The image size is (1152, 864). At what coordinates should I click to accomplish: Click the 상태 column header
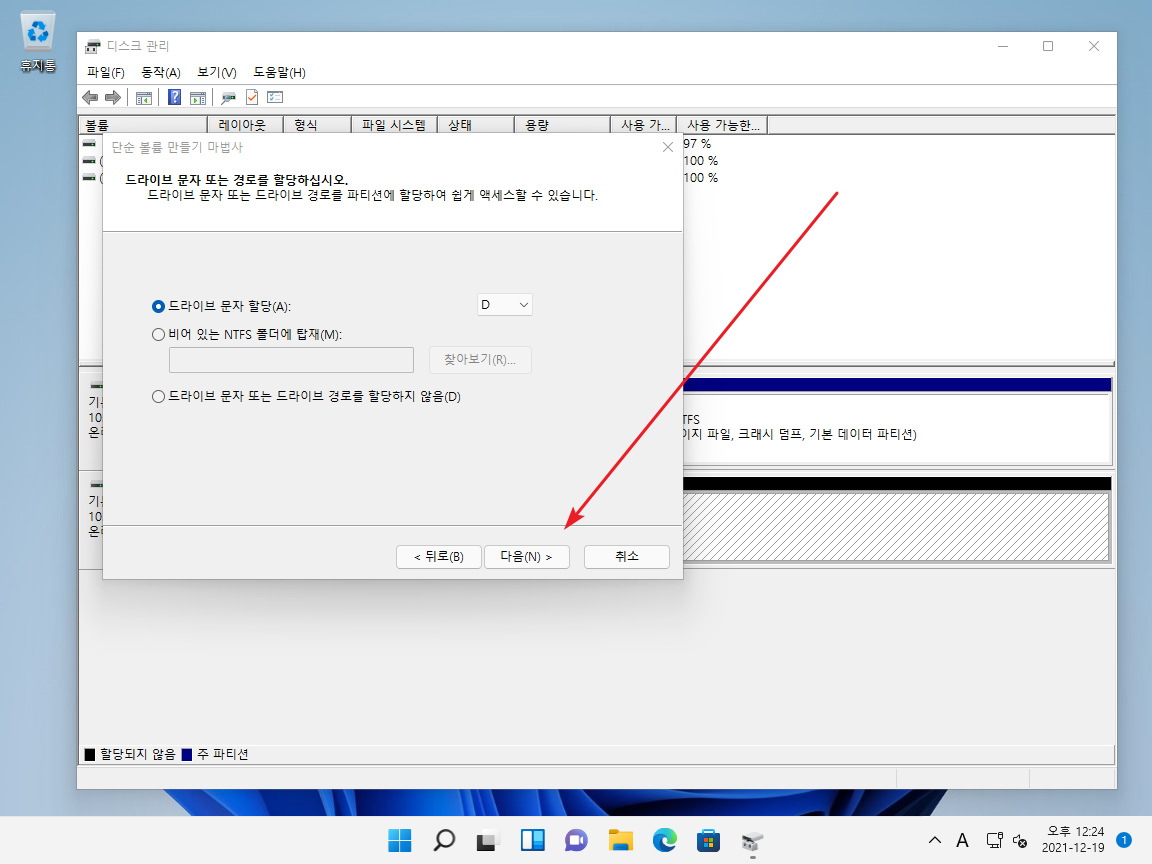click(x=476, y=125)
